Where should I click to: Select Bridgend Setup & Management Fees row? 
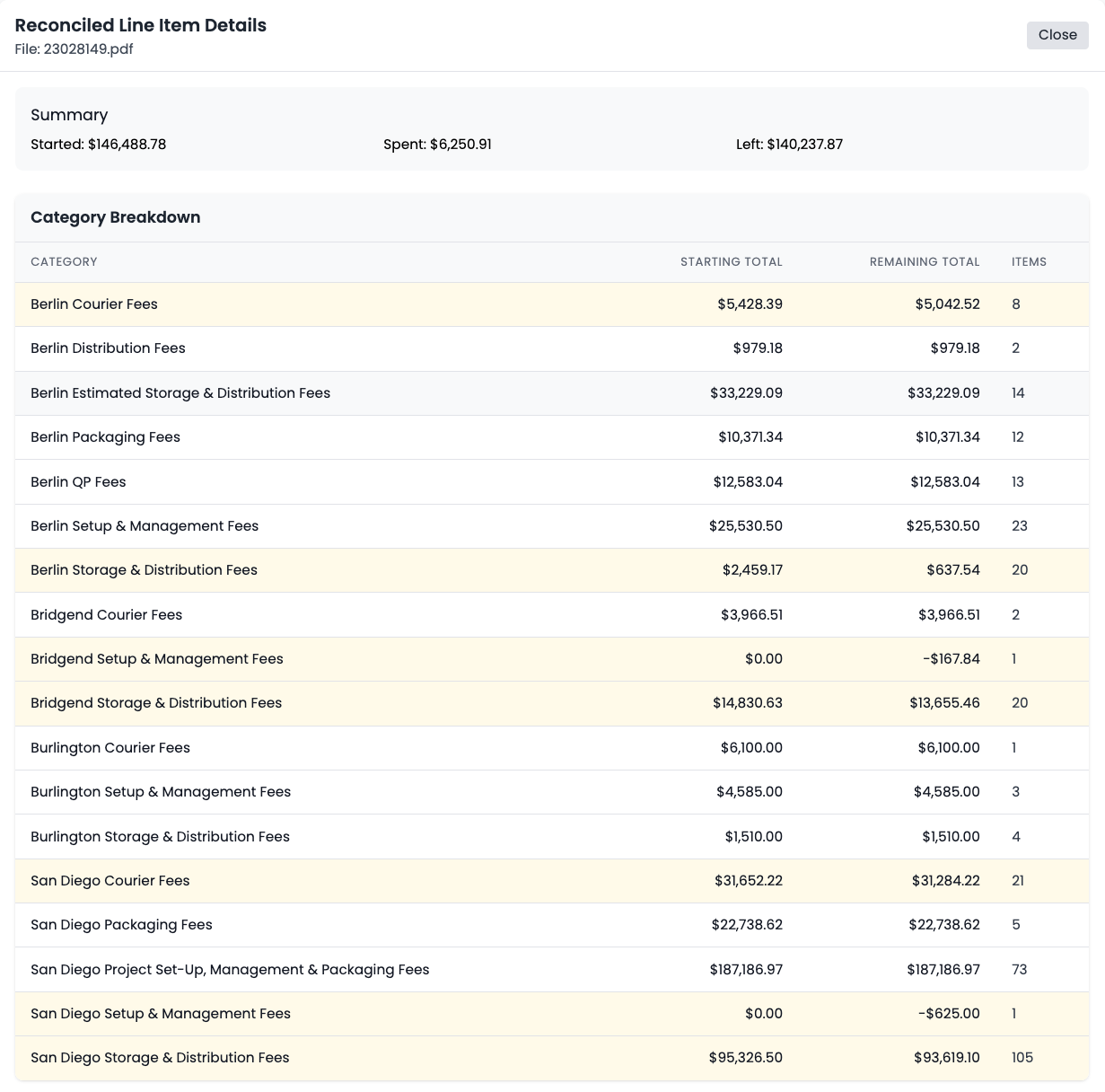coord(552,659)
